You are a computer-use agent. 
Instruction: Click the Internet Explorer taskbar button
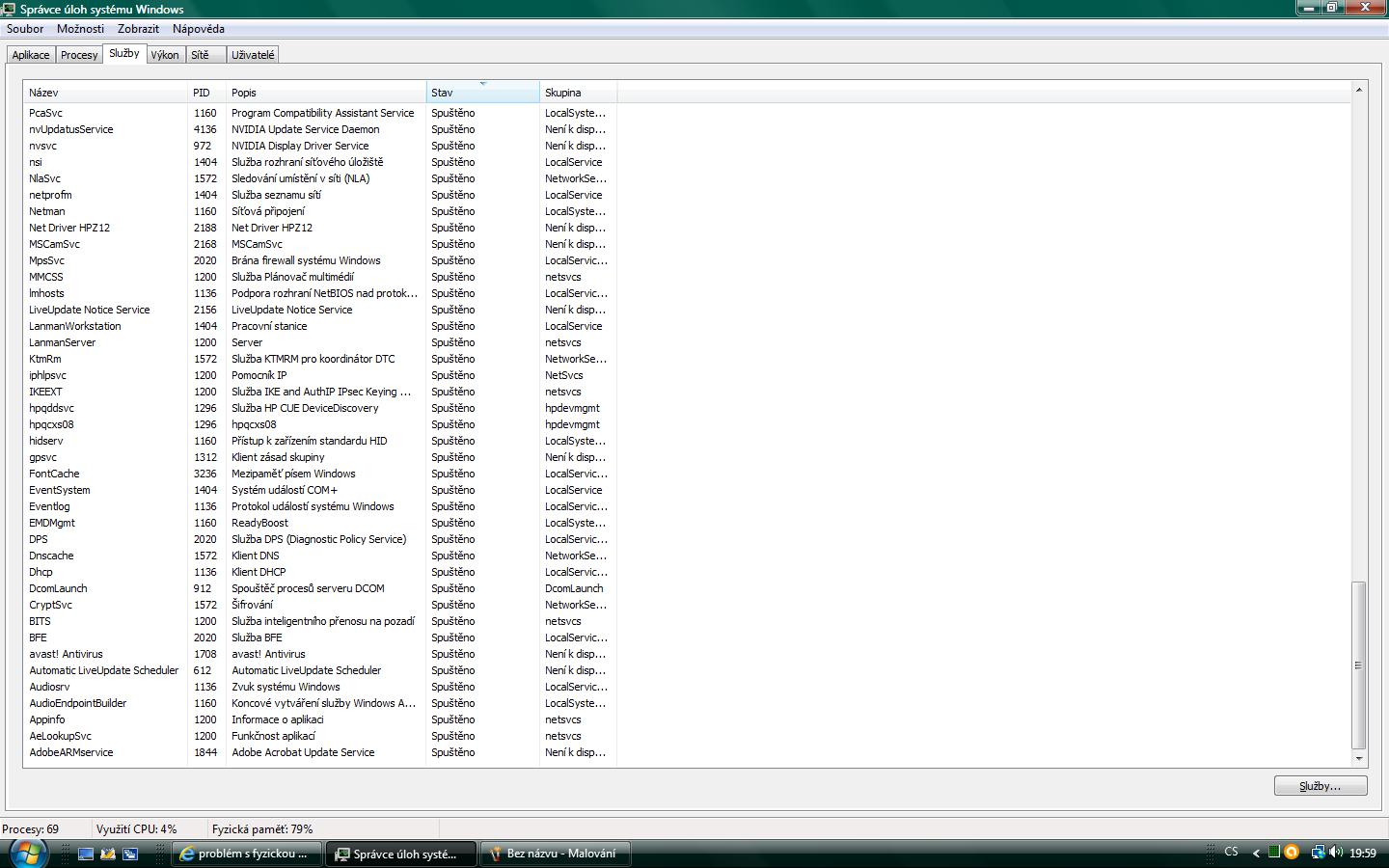click(244, 854)
